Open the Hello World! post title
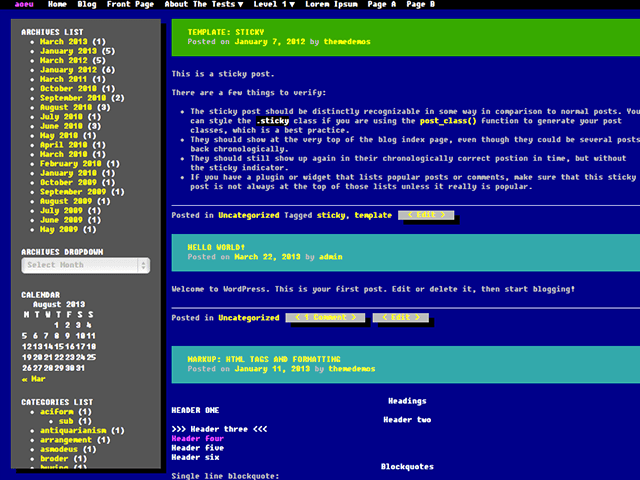640x480 pixels. point(216,247)
